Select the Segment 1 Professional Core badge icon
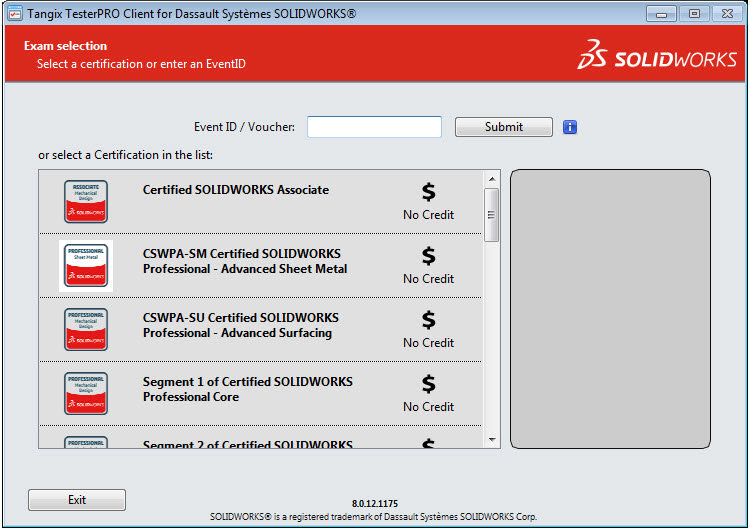The height and width of the screenshot is (528, 750). coord(86,393)
